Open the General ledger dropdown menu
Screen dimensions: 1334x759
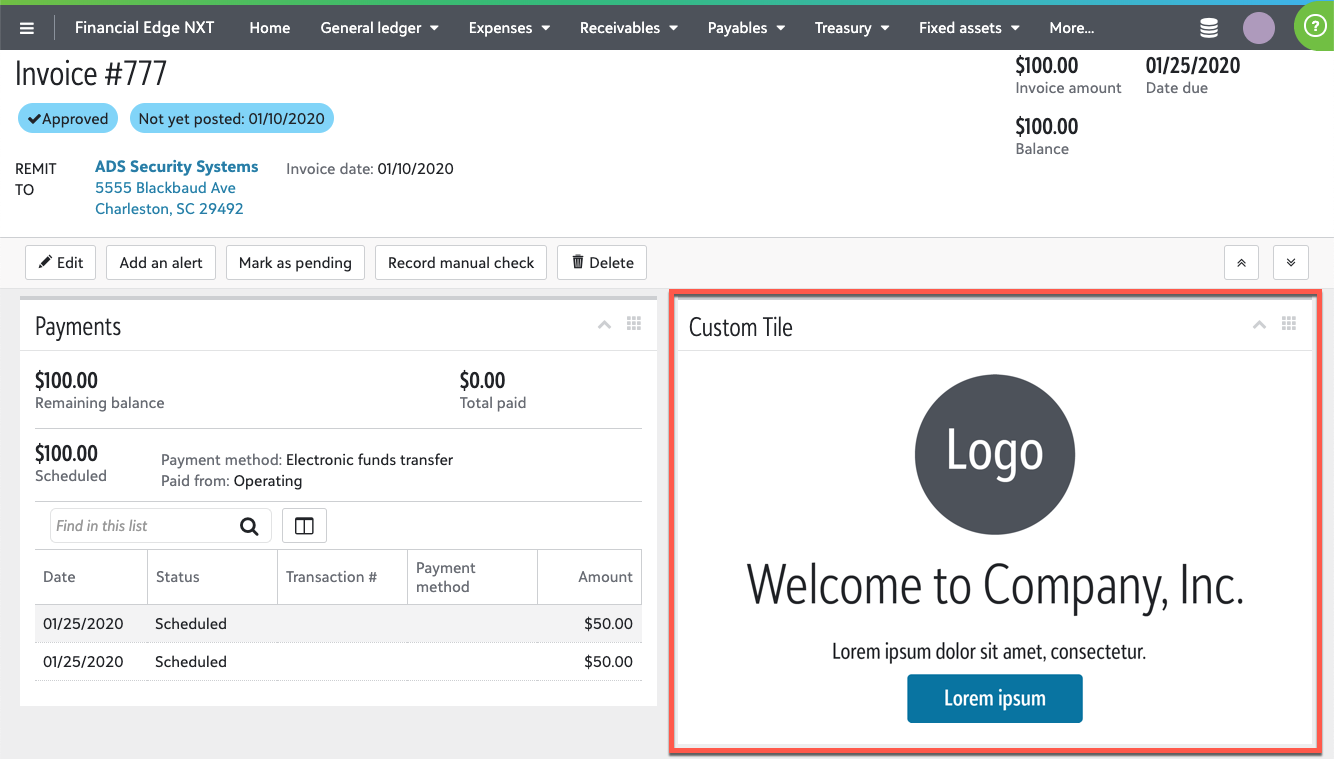379,28
